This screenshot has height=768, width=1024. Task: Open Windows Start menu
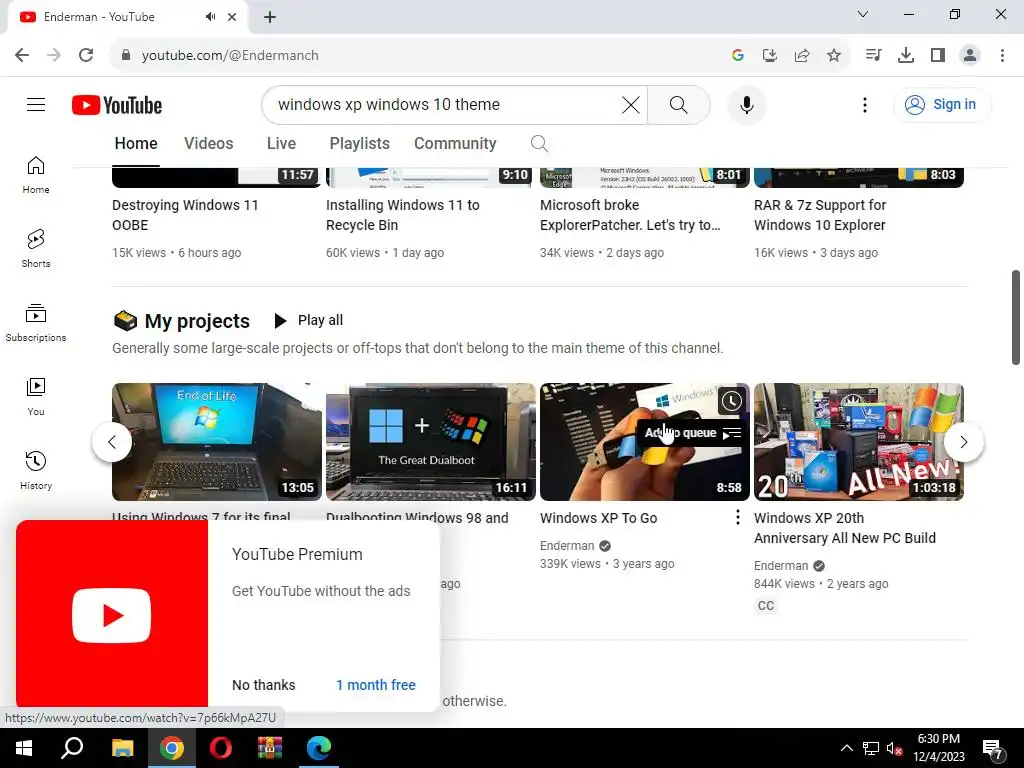pyautogui.click(x=24, y=748)
